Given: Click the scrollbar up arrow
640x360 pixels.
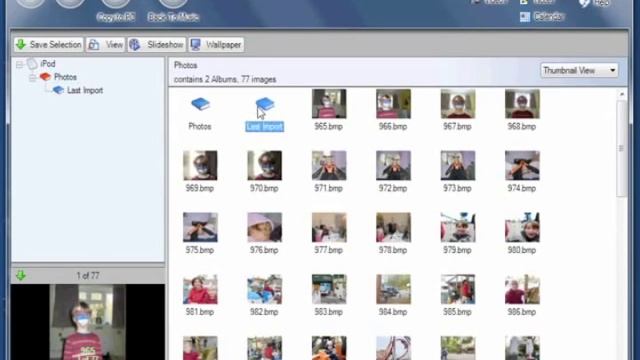Looking at the screenshot, I should click(622, 94).
